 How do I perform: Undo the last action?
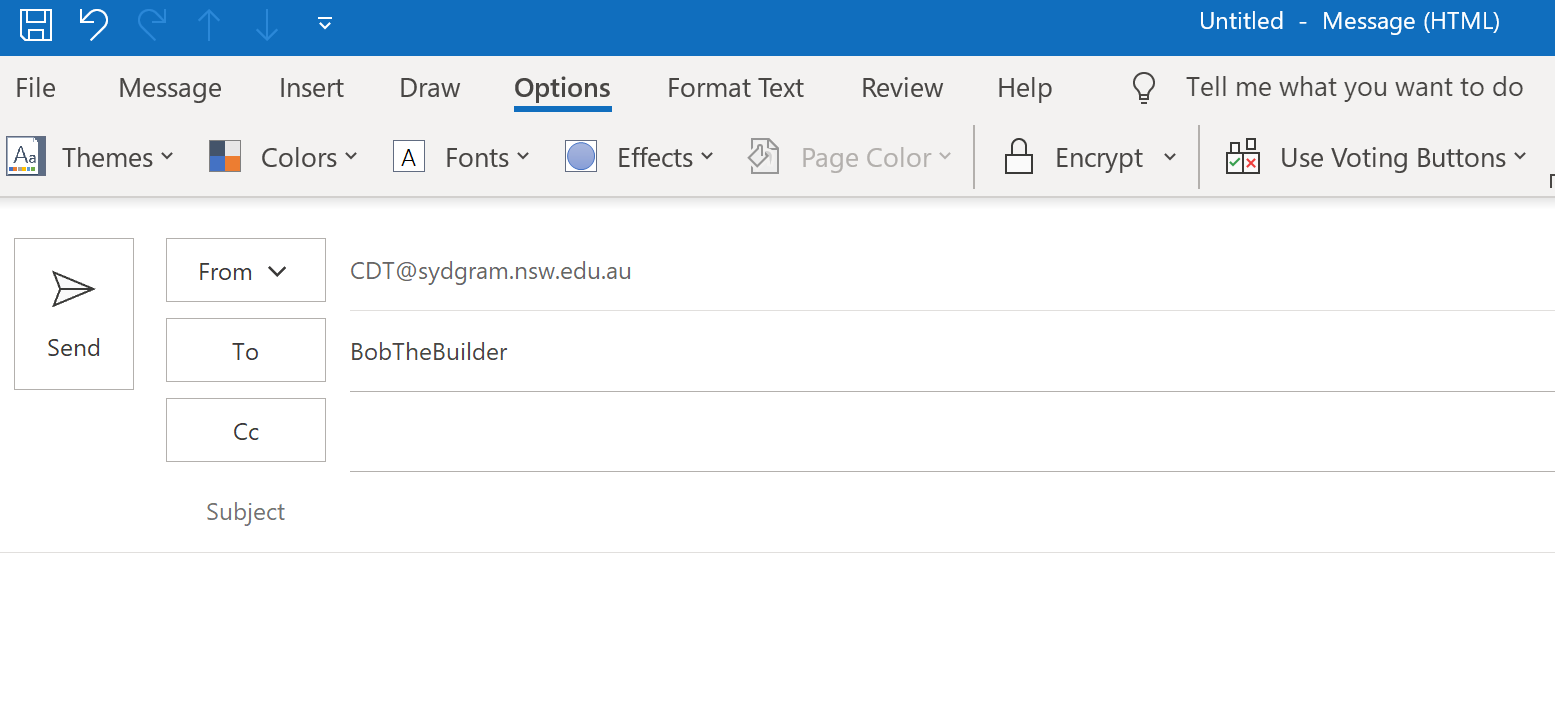click(x=92, y=25)
